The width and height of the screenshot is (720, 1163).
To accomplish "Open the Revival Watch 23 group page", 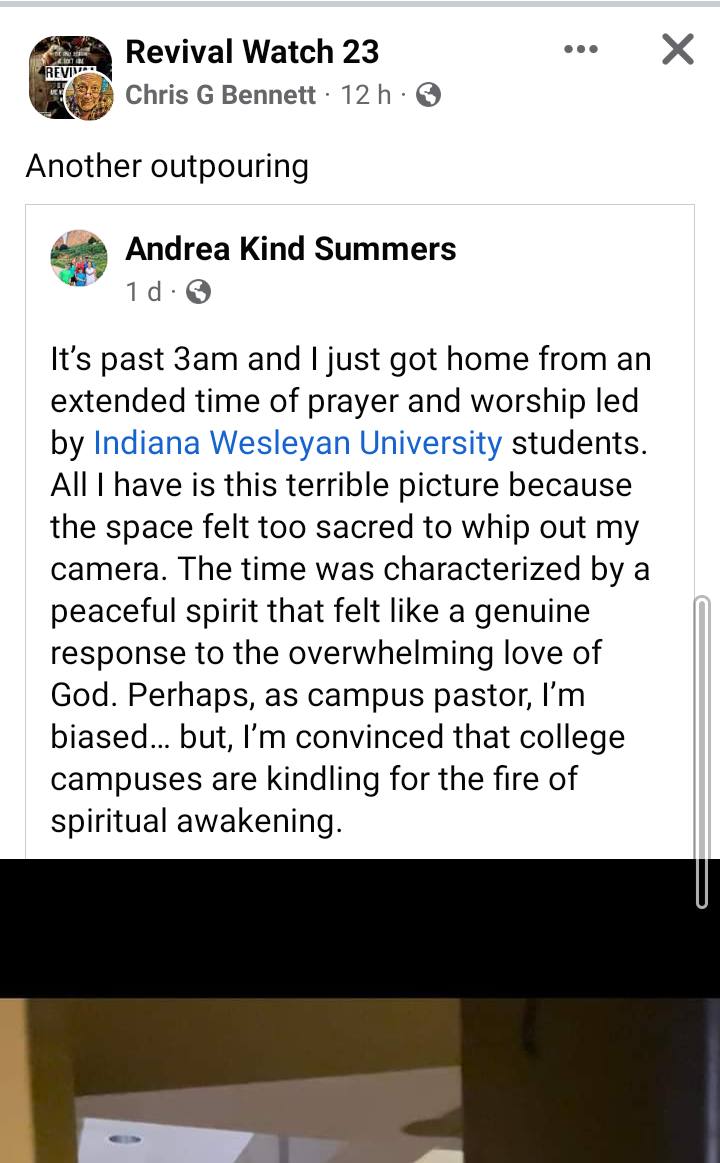I will tap(252, 51).
